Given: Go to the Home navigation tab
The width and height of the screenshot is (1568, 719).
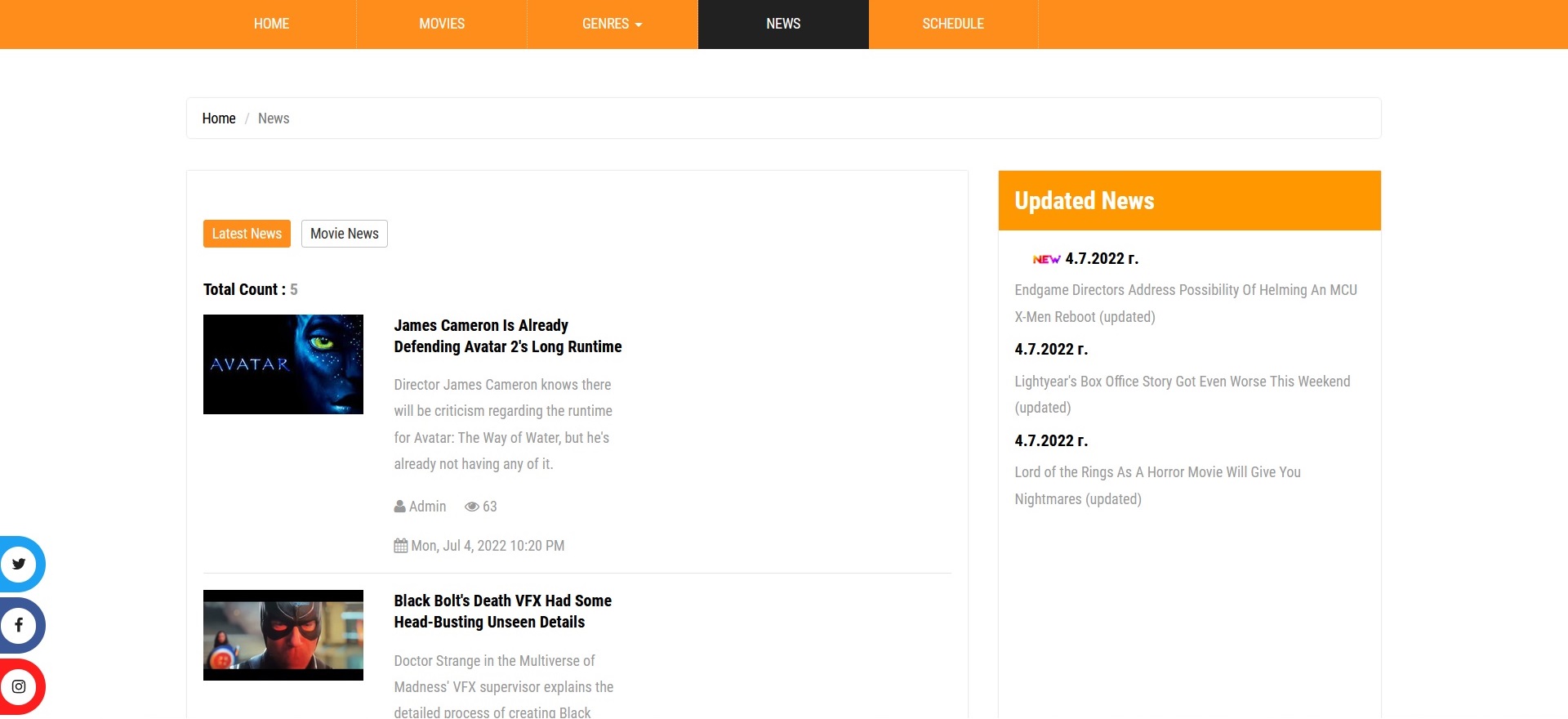Looking at the screenshot, I should (x=271, y=24).
